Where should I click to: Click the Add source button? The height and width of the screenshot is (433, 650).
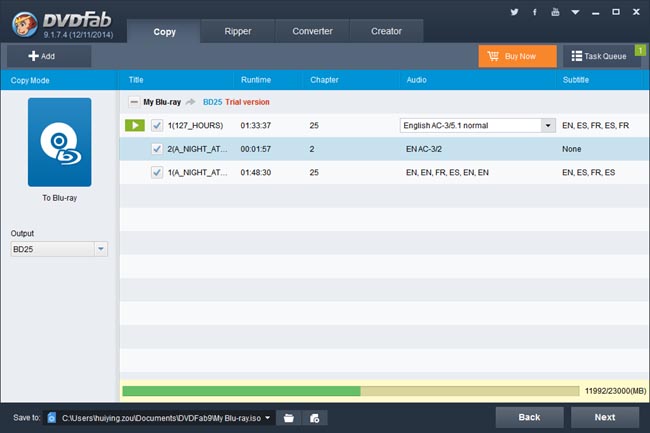(49, 56)
